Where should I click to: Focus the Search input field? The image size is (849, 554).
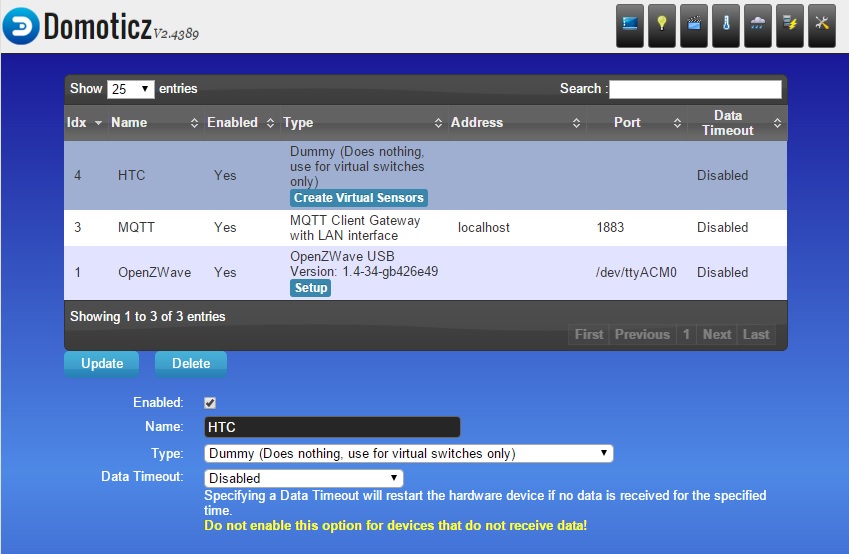695,89
